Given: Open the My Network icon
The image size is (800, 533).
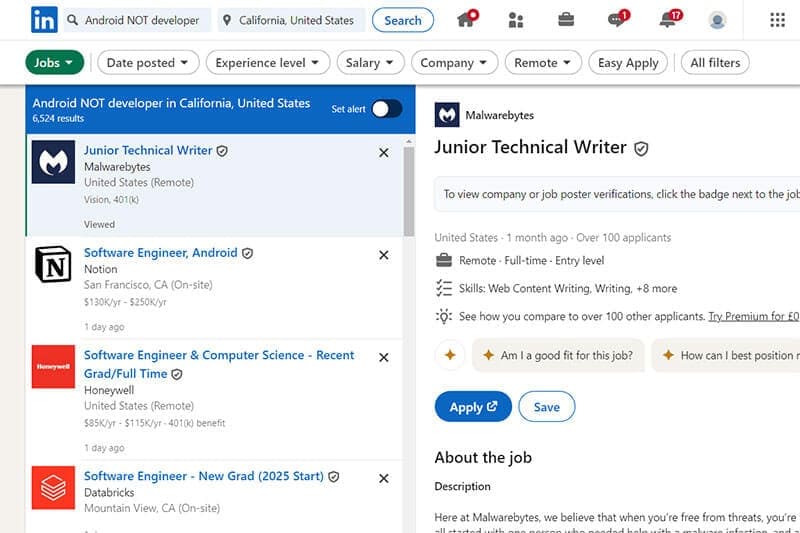Looking at the screenshot, I should pos(516,20).
